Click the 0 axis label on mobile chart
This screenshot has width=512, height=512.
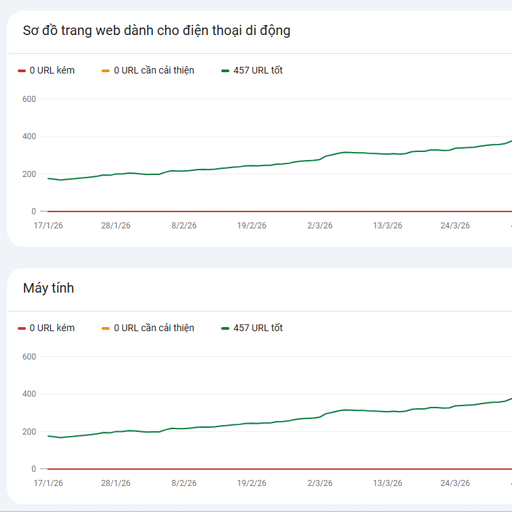click(34, 211)
